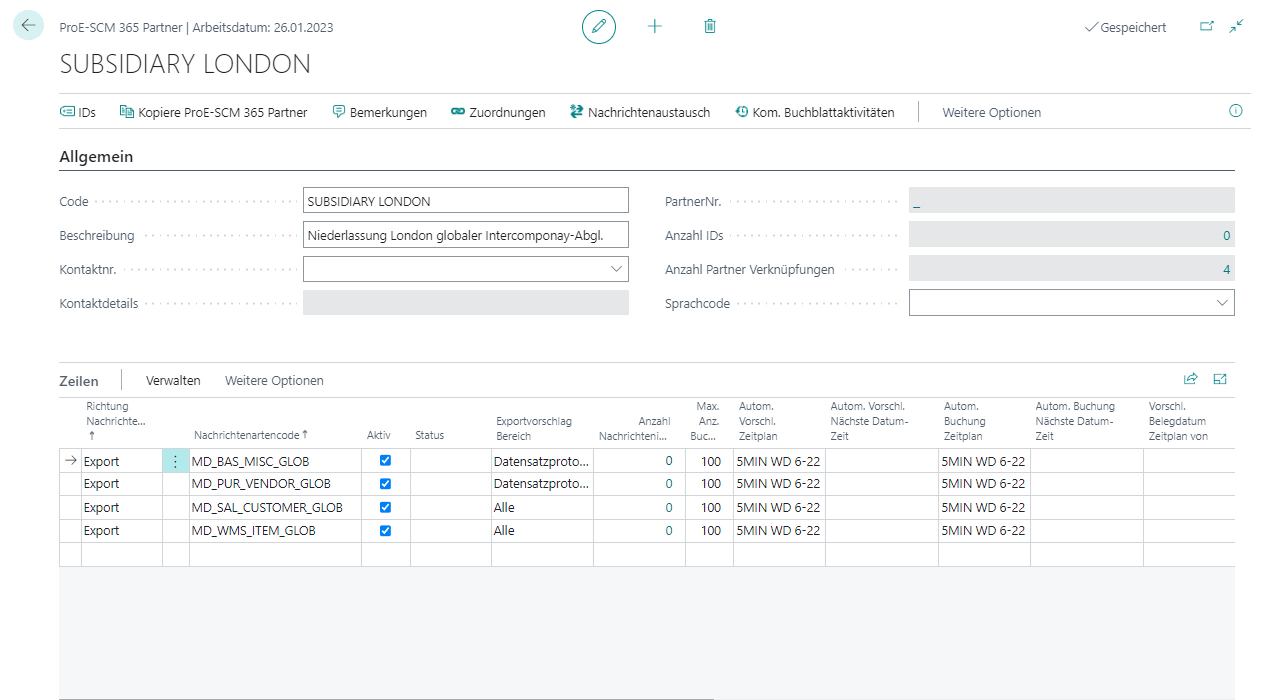The height and width of the screenshot is (700, 1280).
Task: Click Max. Anz. 100 in MD_WMS_ITEM_GLOB row
Action: [710, 531]
